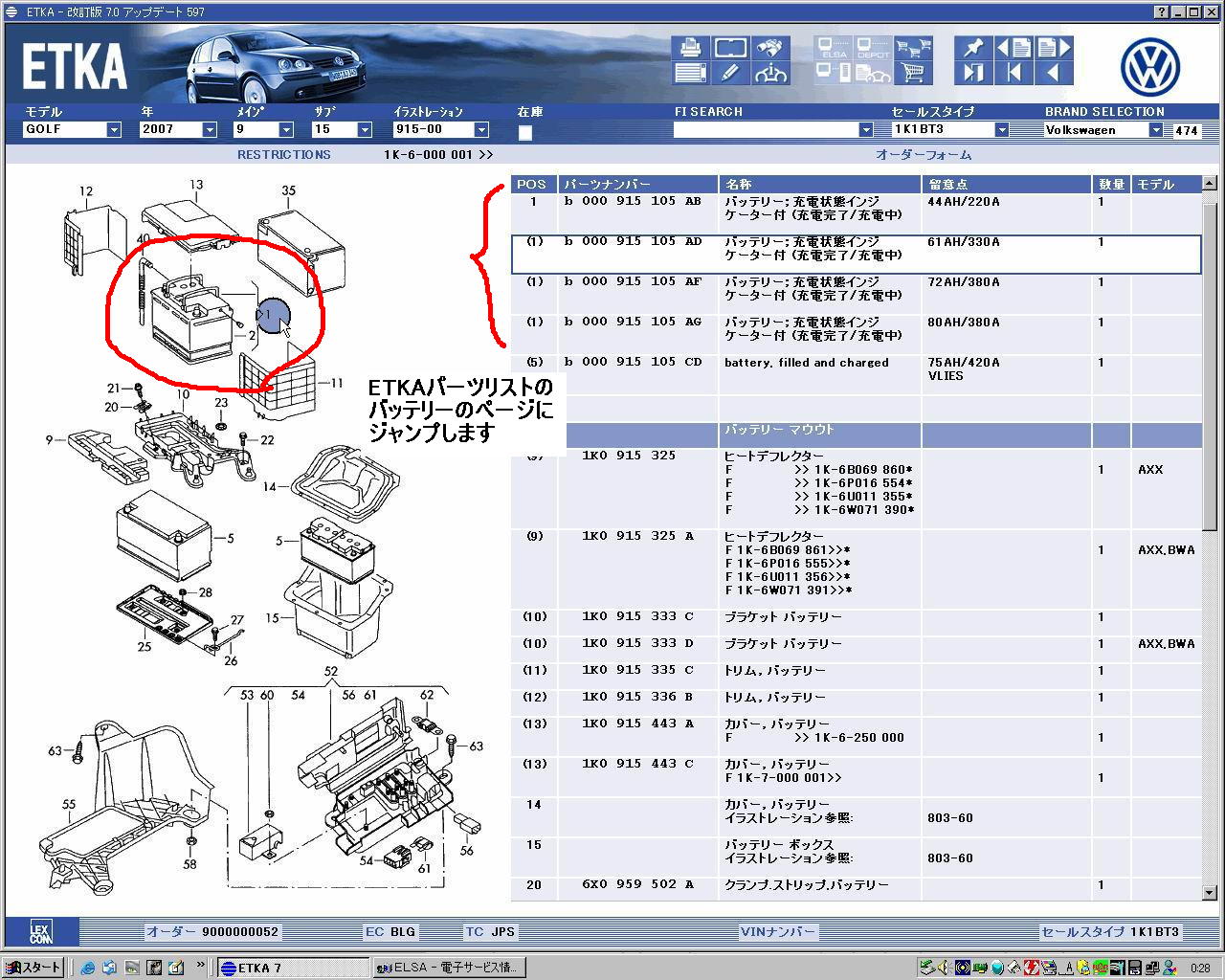Click the 名称 column header
The height and width of the screenshot is (980, 1225).
tap(820, 185)
